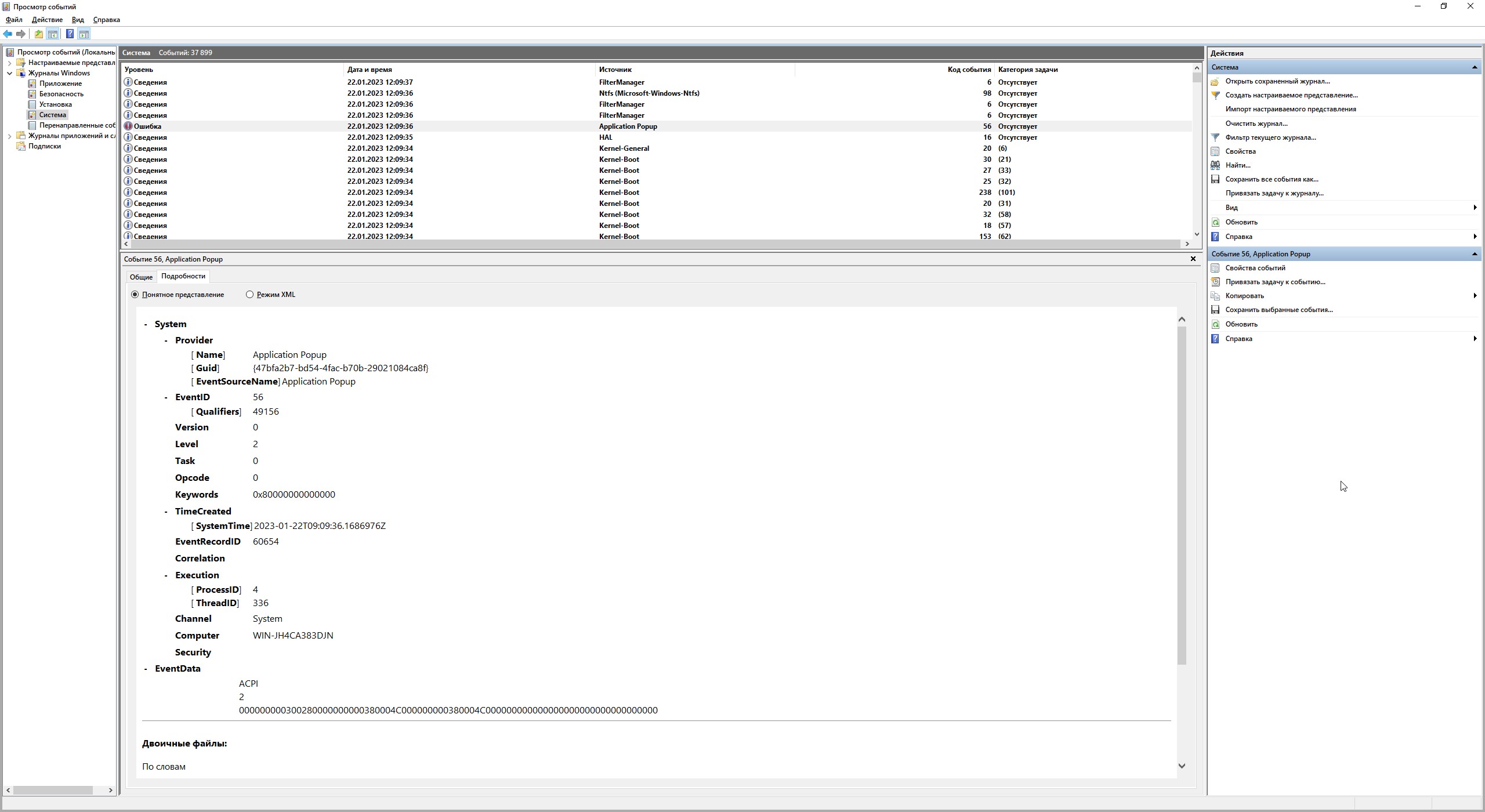Screen dimensions: 1485x812
Task: Click the filter icon for Фильтр текущего журнала
Action: pos(1215,137)
